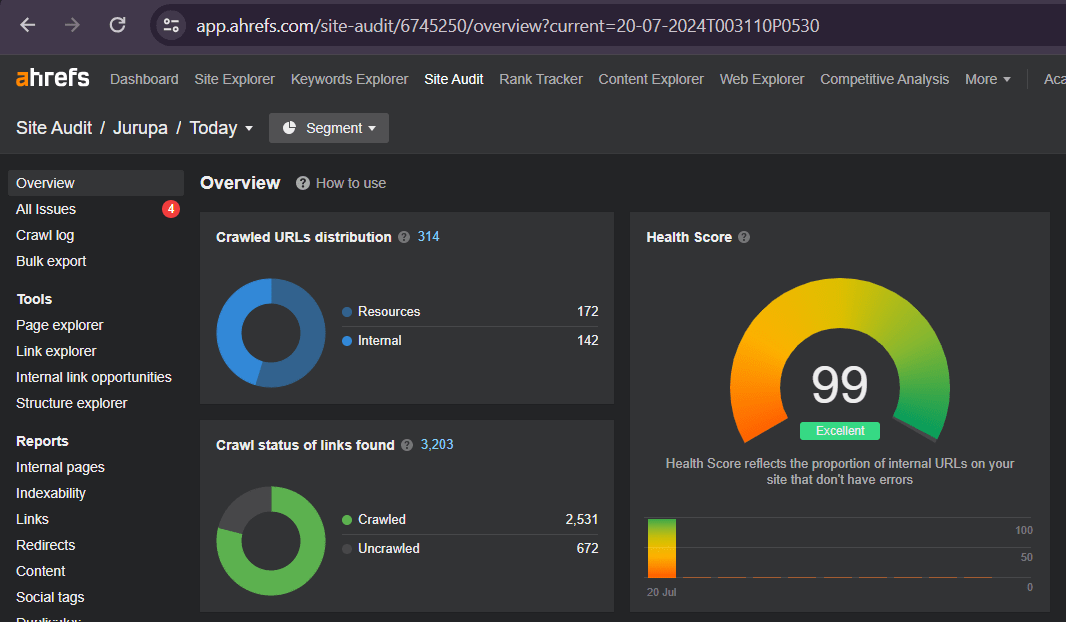The width and height of the screenshot is (1066, 622).
Task: Click help icon beside Health Score
Action: point(744,237)
